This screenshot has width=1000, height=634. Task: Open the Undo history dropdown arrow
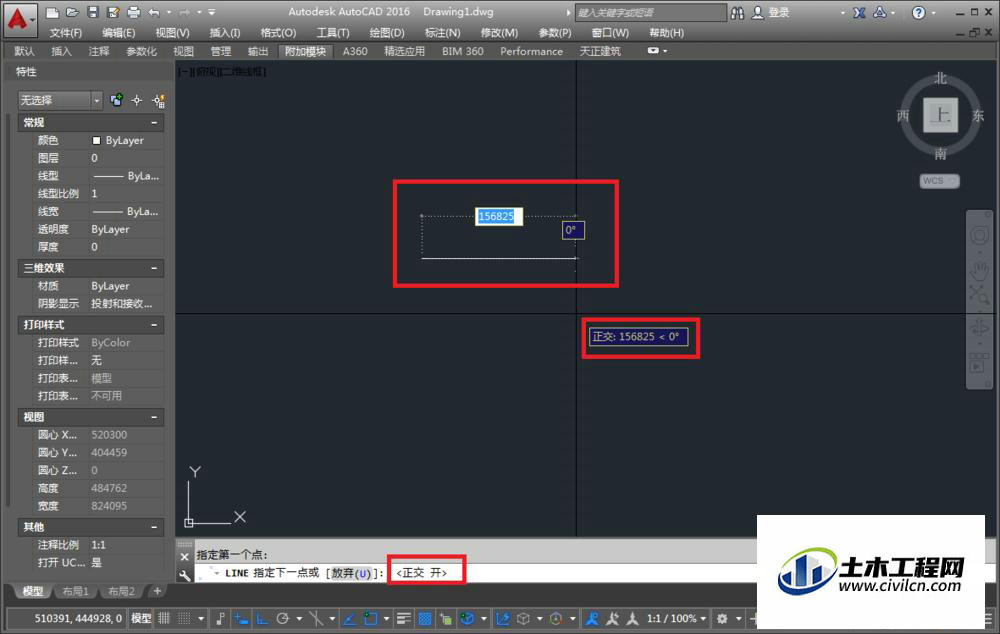coord(168,12)
